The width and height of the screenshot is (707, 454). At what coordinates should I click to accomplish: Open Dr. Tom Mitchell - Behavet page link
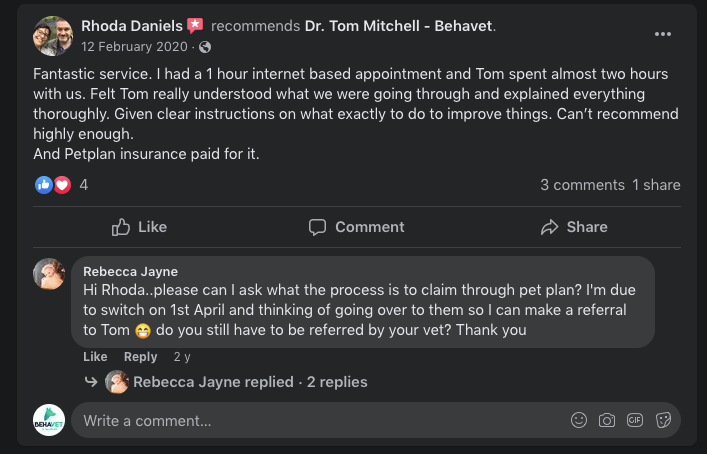[x=399, y=24]
